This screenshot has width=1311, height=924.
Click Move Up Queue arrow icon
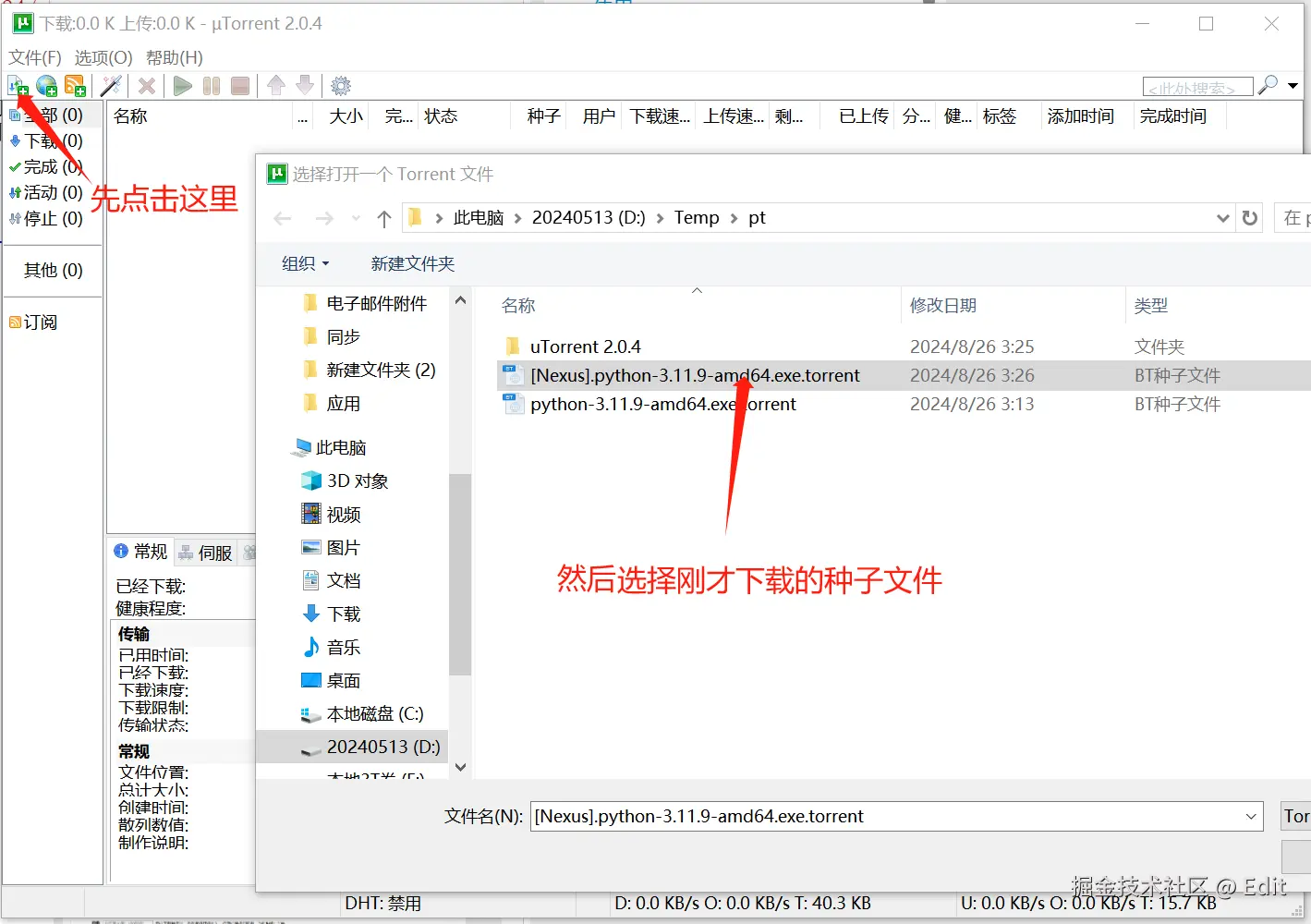pyautogui.click(x=276, y=86)
